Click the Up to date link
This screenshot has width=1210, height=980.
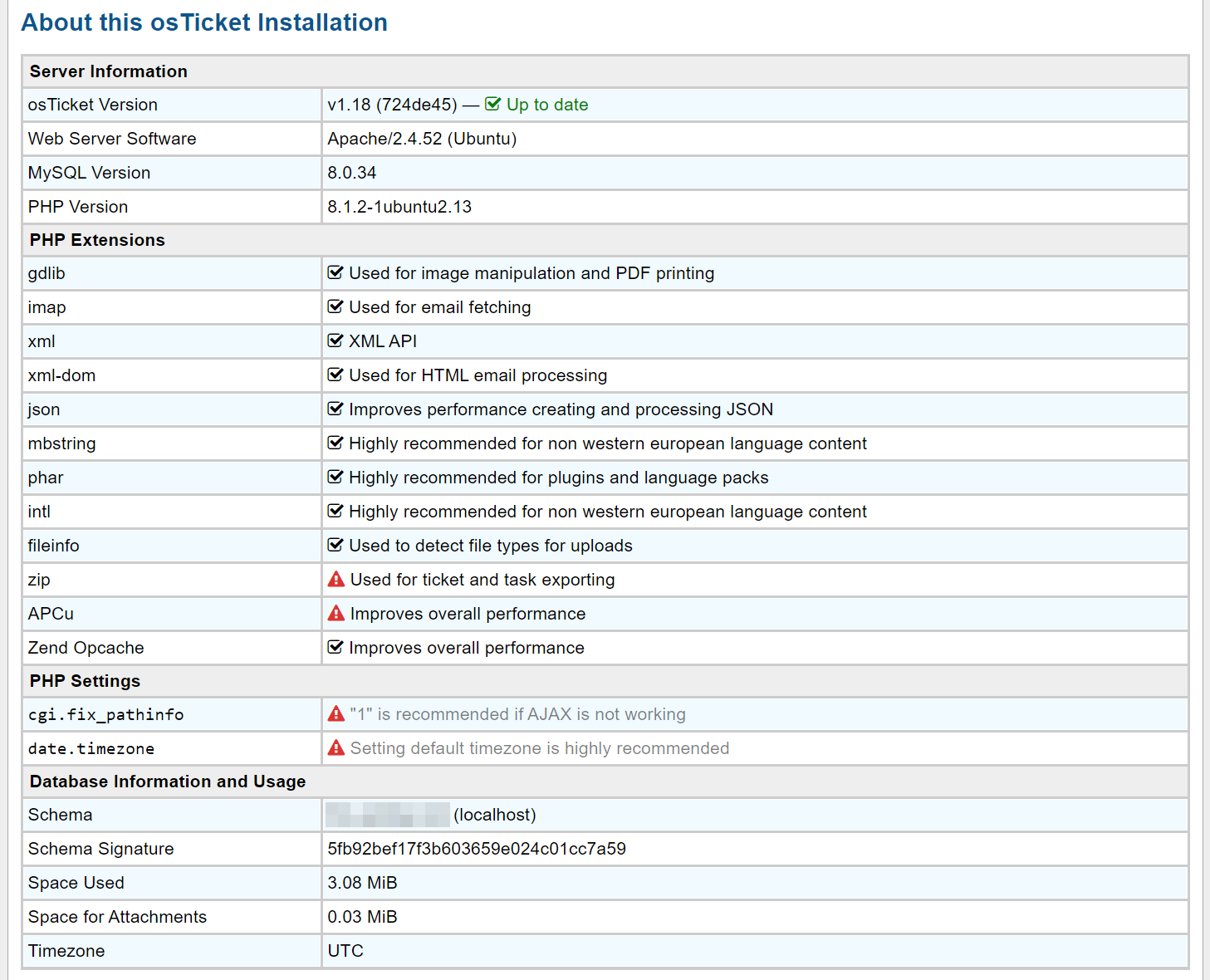tap(546, 105)
